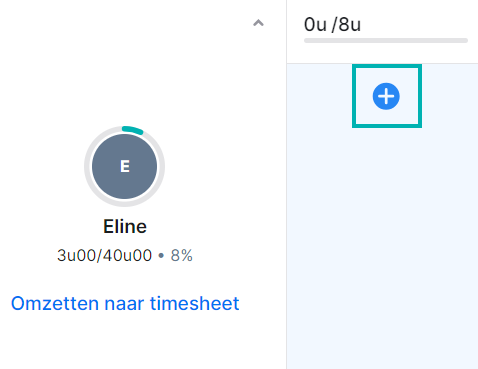Screen dimensions: 478x369
Task: Click the name Eline under the avatar
Action: click(x=125, y=227)
